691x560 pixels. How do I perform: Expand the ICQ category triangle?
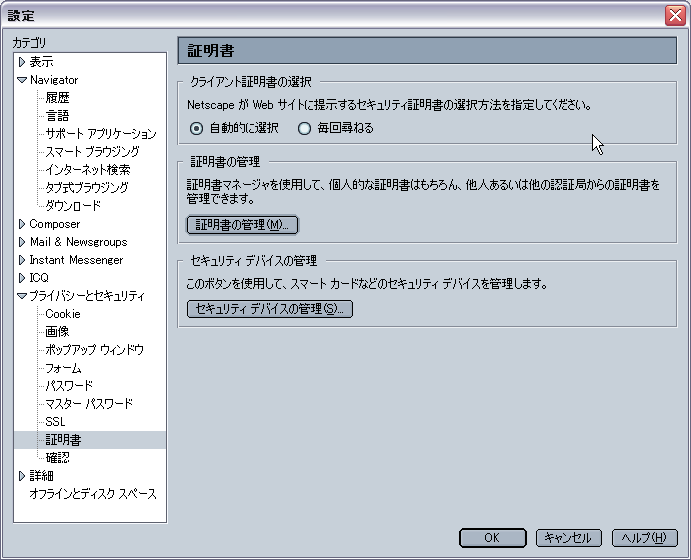[22, 278]
